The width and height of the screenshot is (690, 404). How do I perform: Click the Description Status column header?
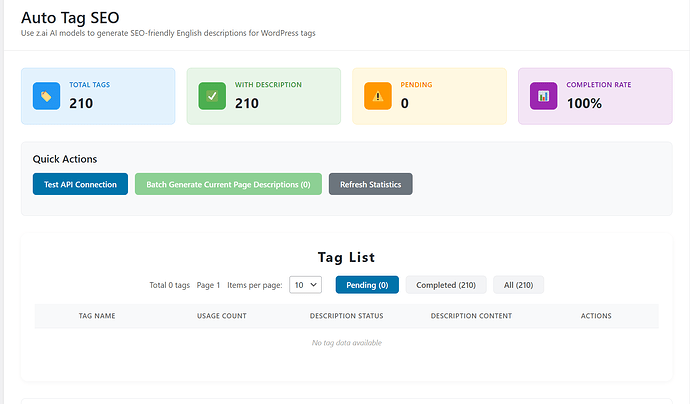346,316
